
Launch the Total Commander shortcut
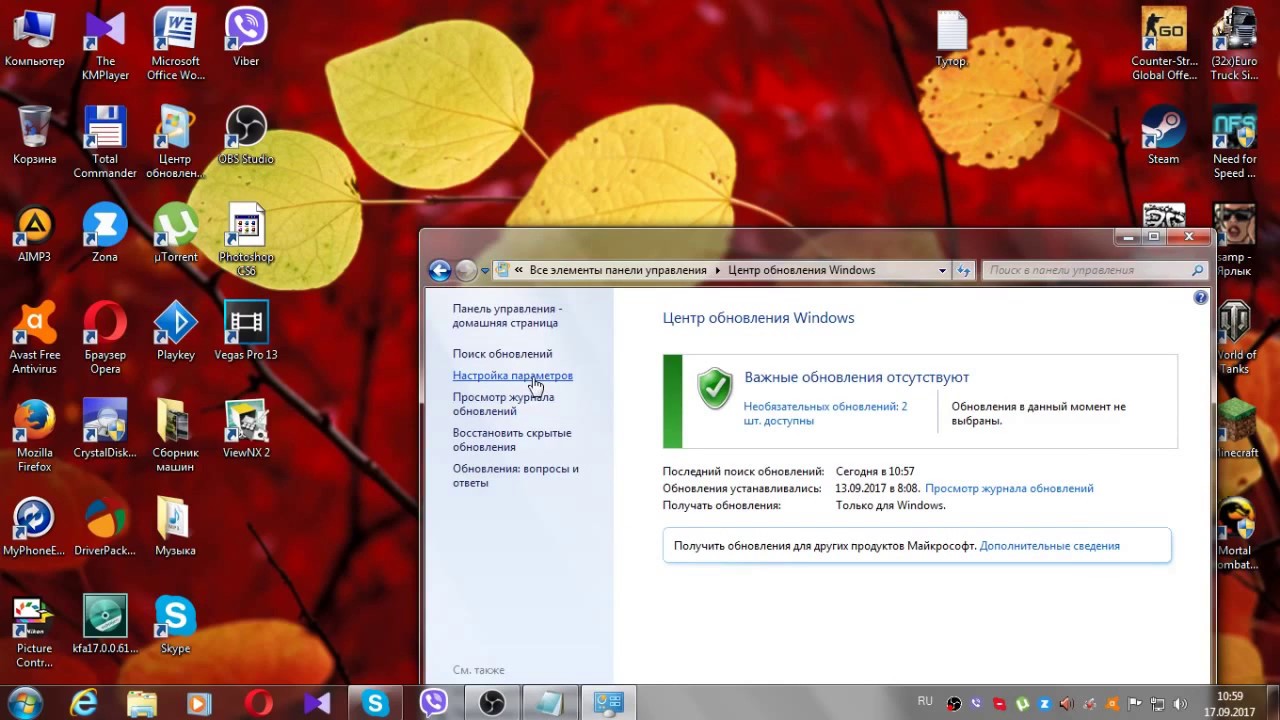[105, 142]
